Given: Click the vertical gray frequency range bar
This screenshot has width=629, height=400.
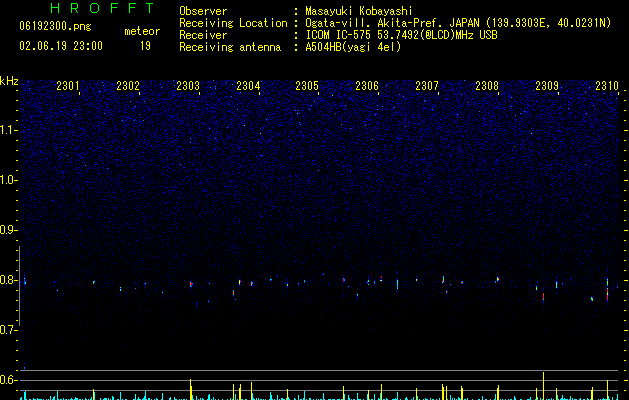Looking at the screenshot, I should 19,286.
